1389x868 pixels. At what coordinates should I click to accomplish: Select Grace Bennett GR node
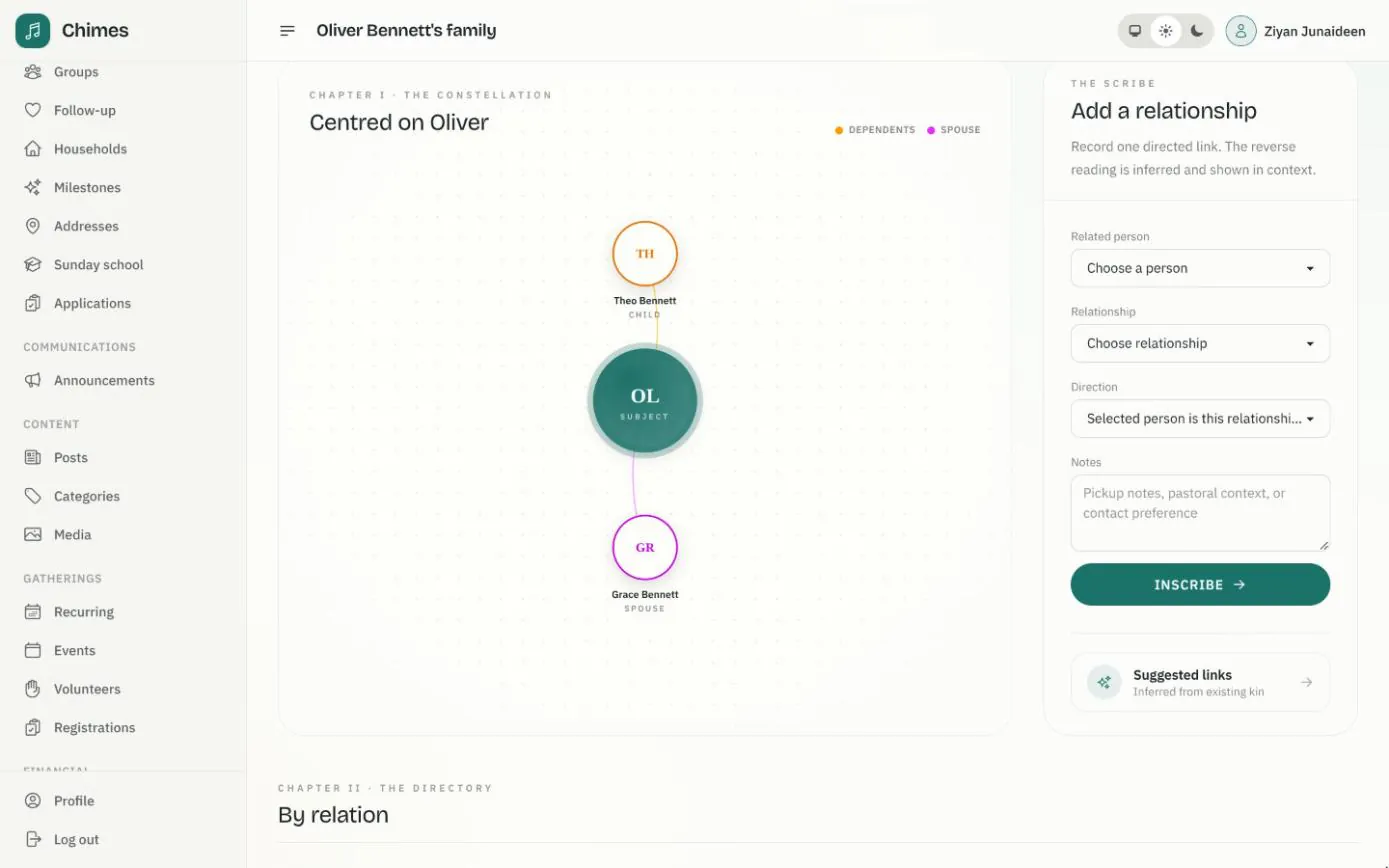(645, 547)
